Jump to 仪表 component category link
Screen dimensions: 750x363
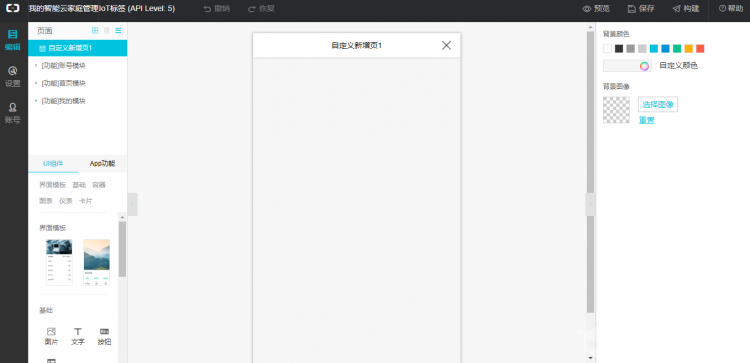(66, 201)
